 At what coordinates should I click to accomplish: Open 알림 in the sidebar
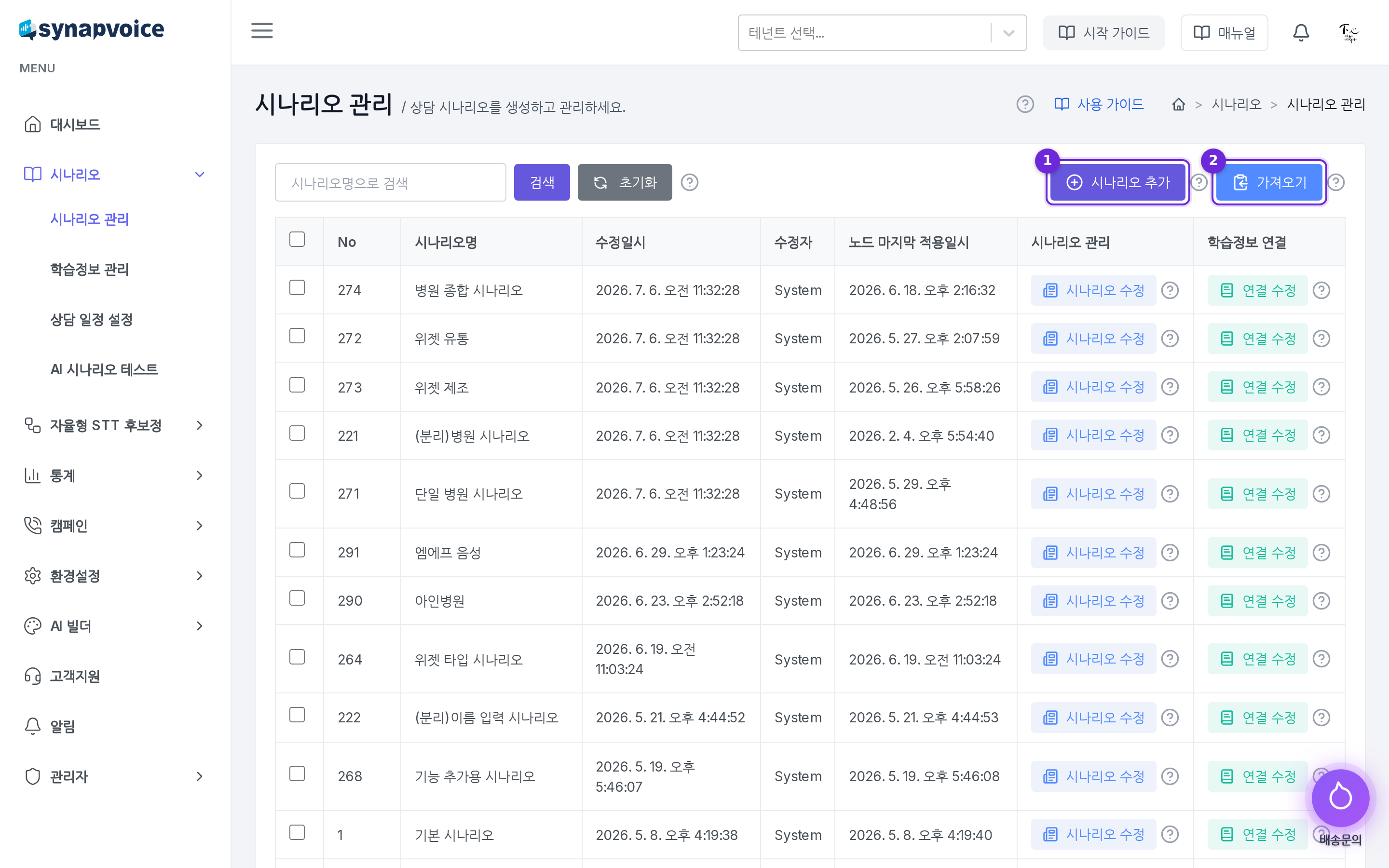[62, 726]
